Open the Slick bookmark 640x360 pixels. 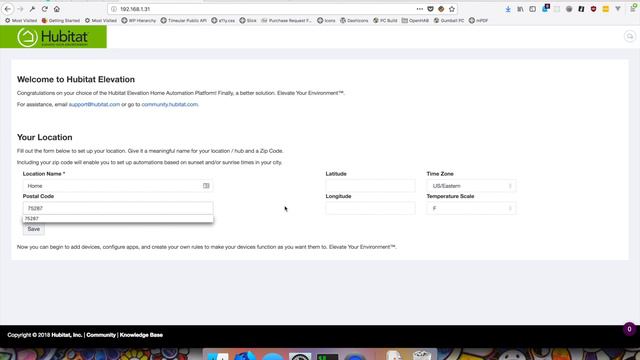(248, 20)
